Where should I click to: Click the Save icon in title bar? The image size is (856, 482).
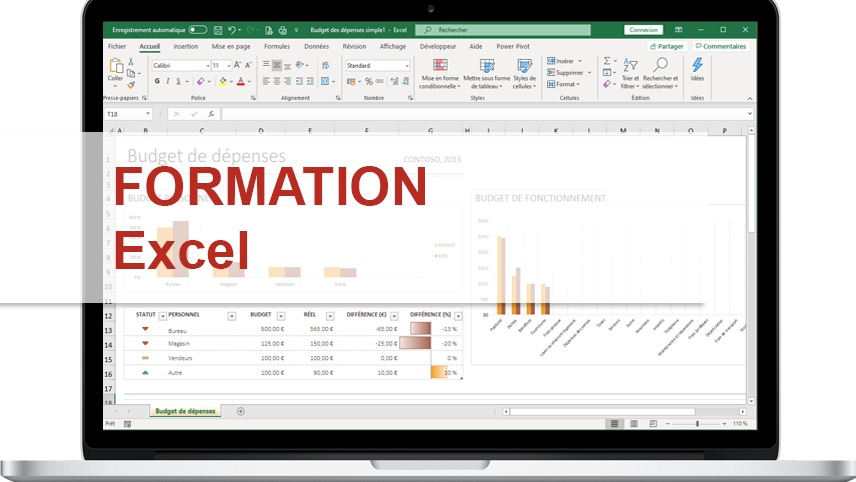218,30
